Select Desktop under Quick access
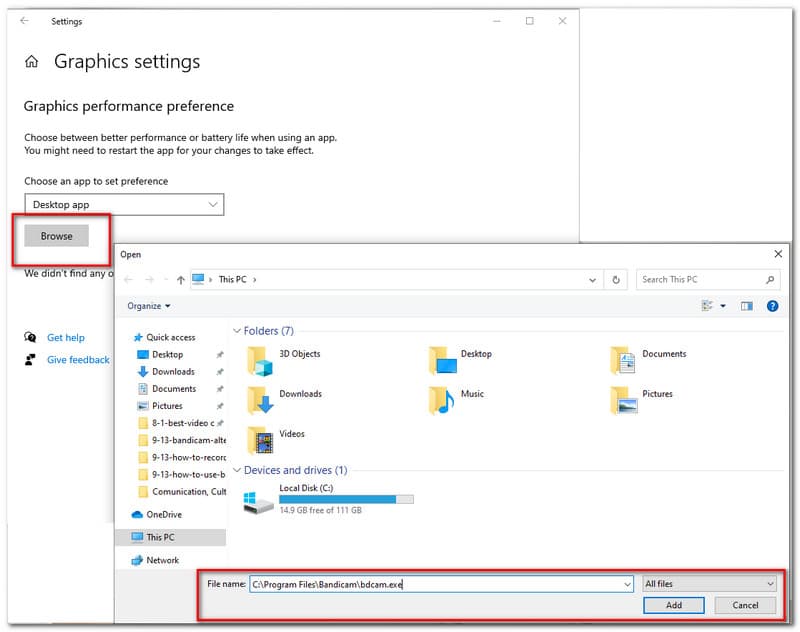Screen dimensions: 800x632 [167, 355]
